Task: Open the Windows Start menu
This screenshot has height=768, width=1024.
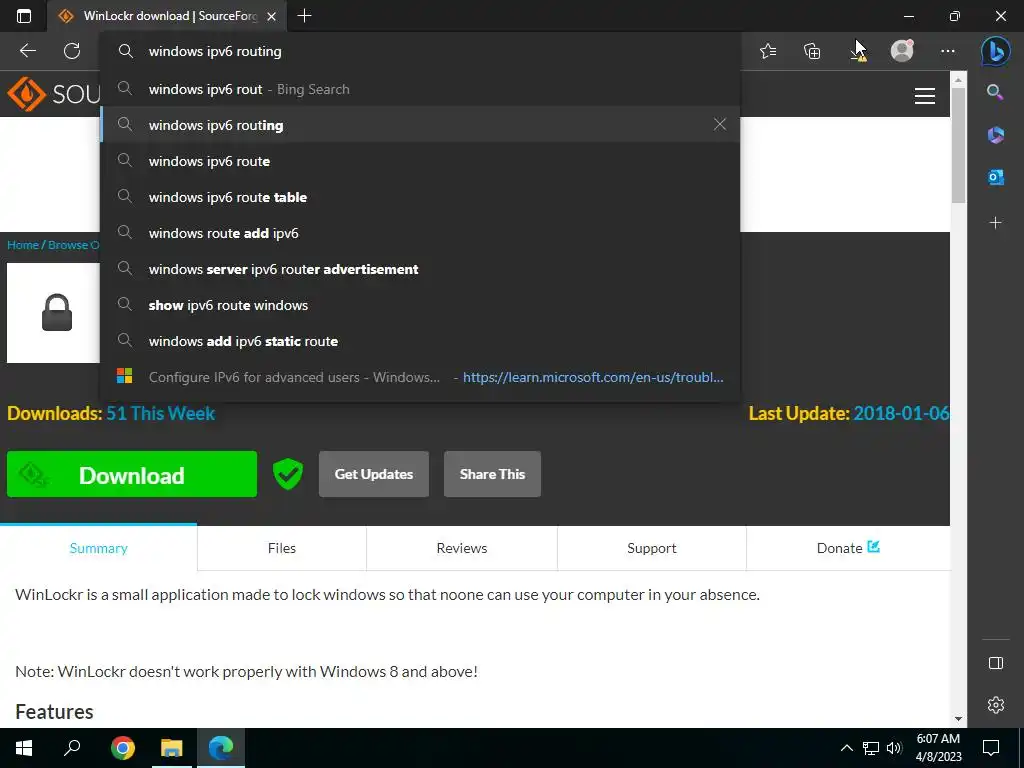Action: coord(24,748)
